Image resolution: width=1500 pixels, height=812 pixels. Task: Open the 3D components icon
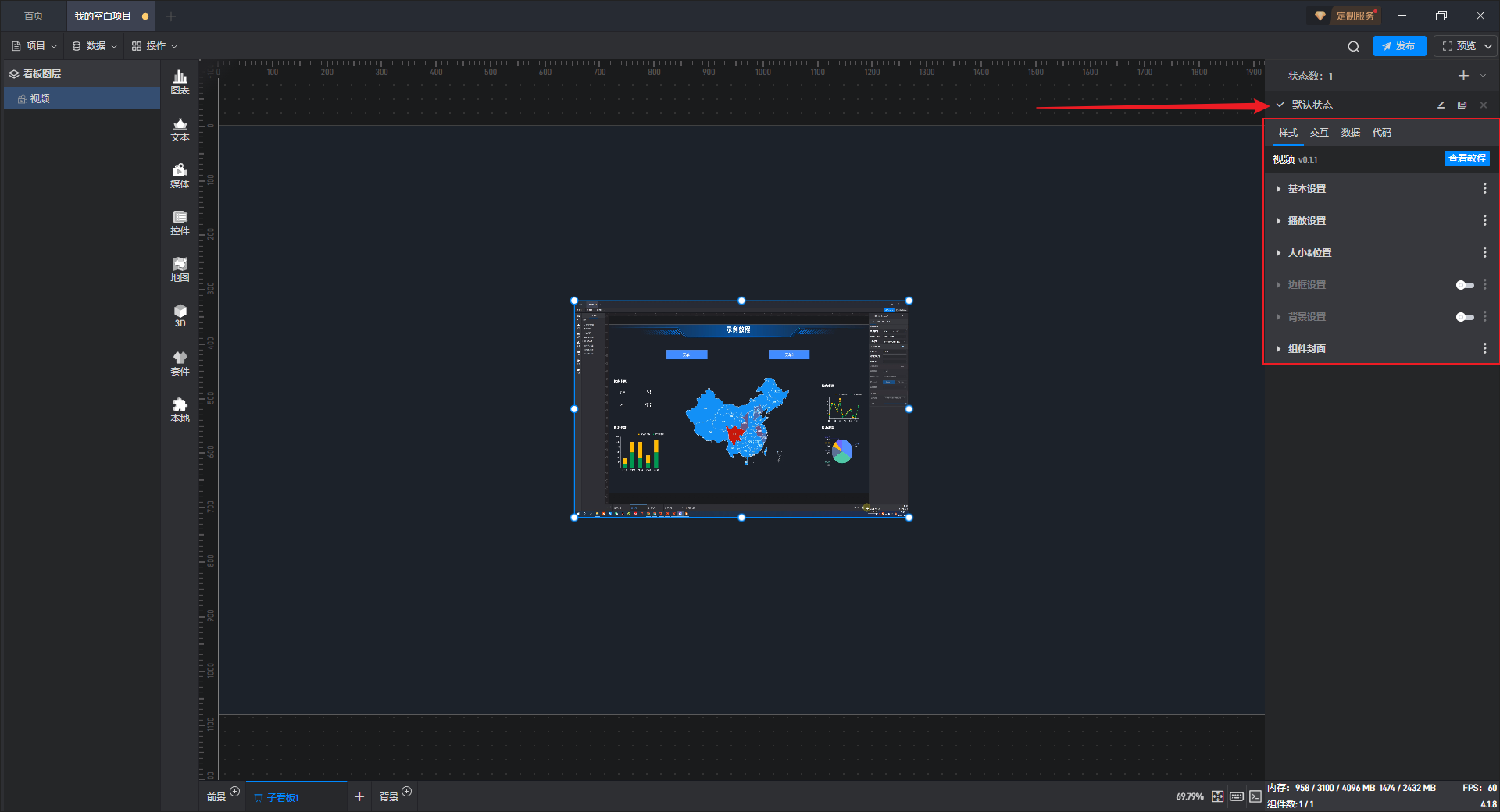tap(180, 315)
